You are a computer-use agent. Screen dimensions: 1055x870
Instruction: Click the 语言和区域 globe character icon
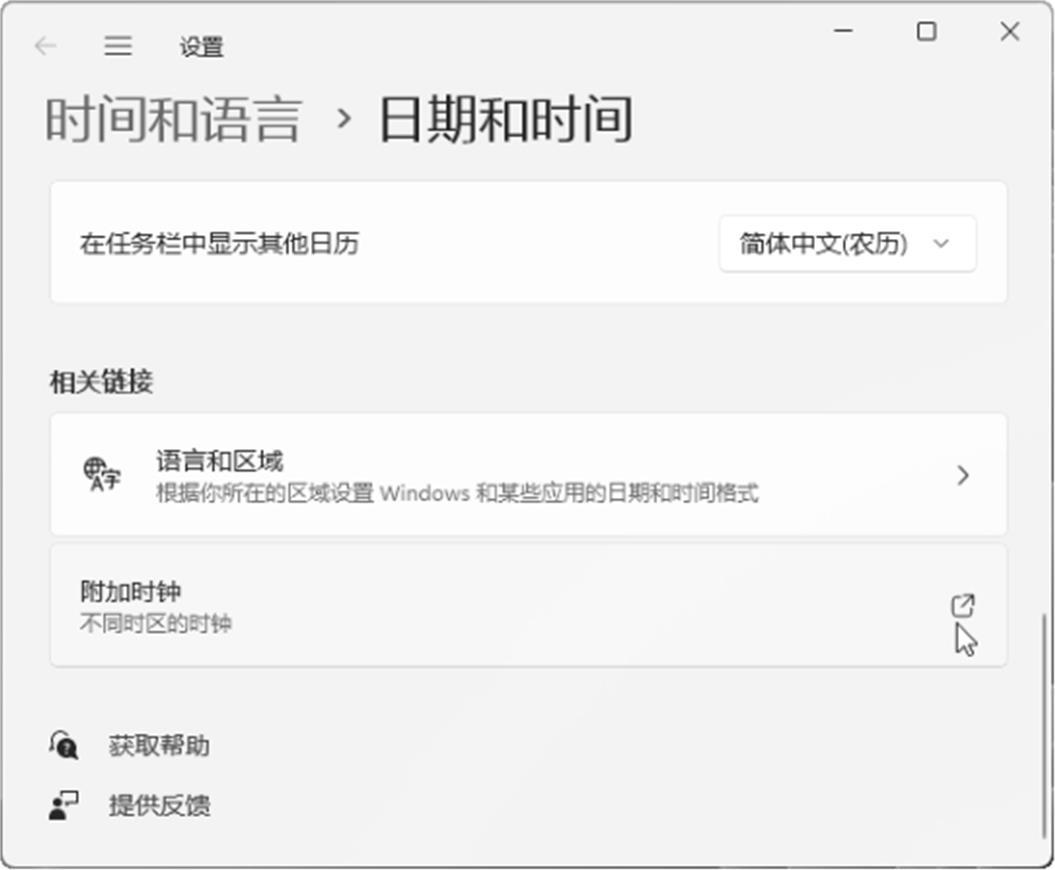click(x=101, y=474)
